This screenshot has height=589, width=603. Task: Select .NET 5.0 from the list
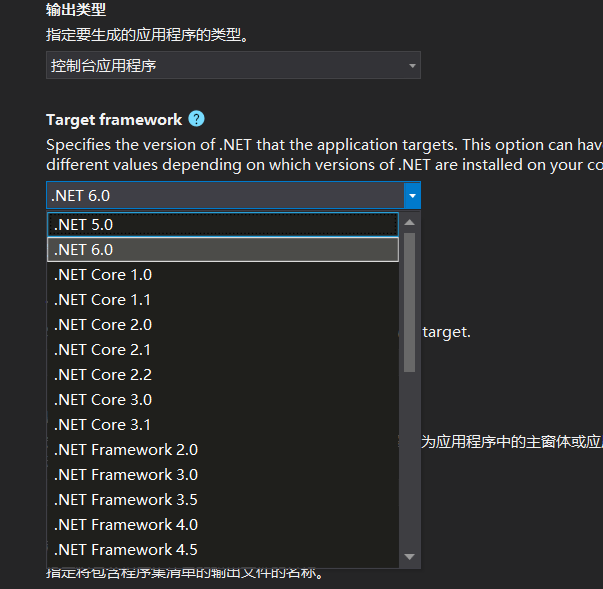(x=223, y=225)
